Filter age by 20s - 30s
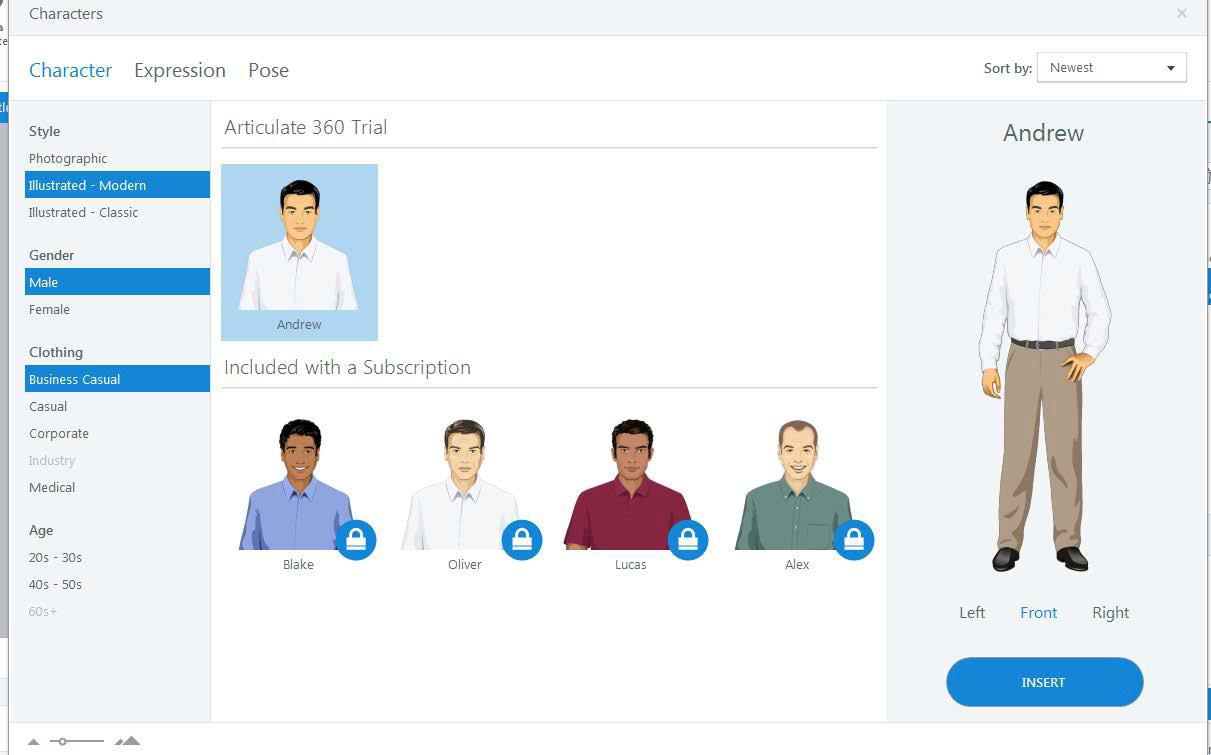Screen dimensions: 1211x755 (x=55, y=557)
